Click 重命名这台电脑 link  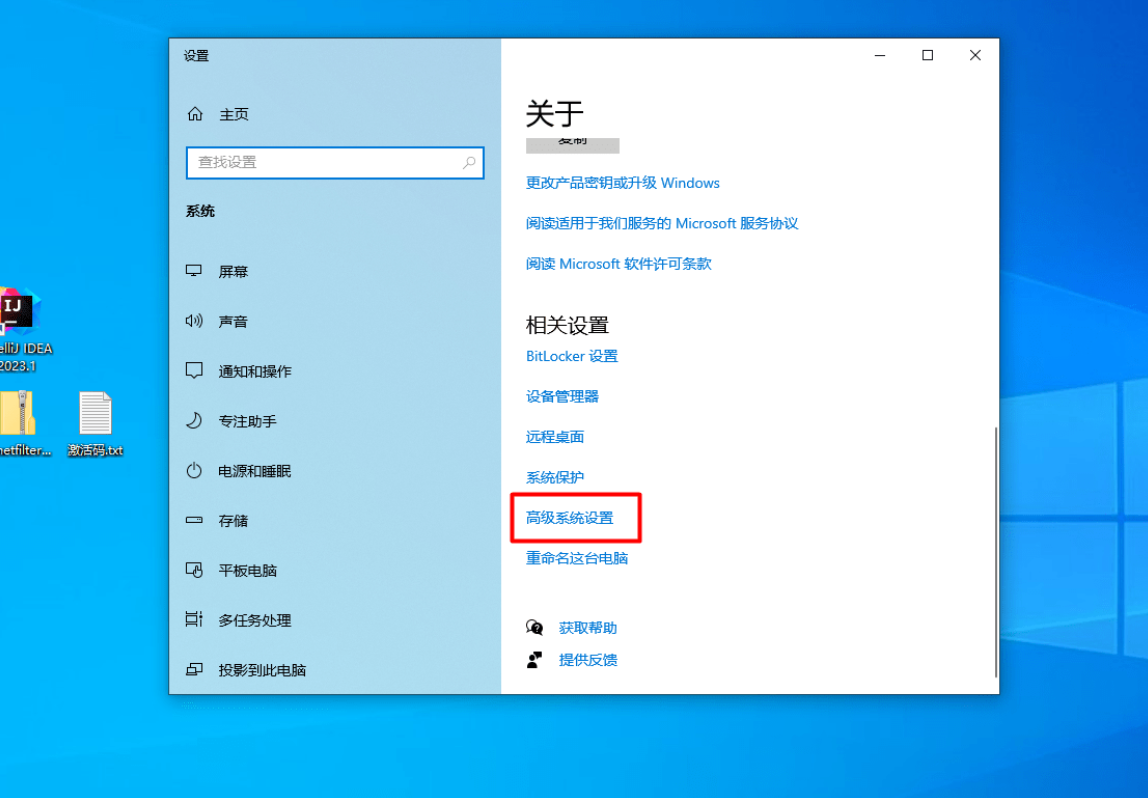577,558
